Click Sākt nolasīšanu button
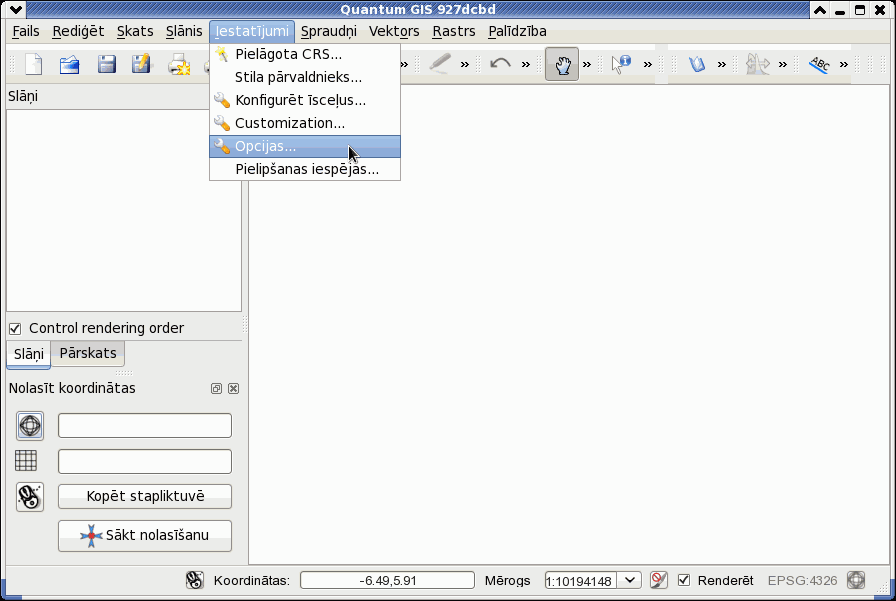Image resolution: width=896 pixels, height=601 pixels. click(145, 535)
